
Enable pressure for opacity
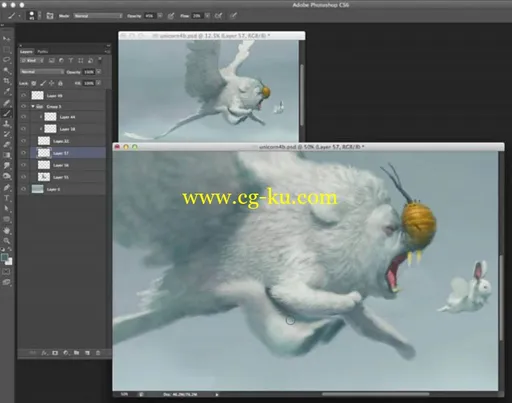(x=171, y=16)
